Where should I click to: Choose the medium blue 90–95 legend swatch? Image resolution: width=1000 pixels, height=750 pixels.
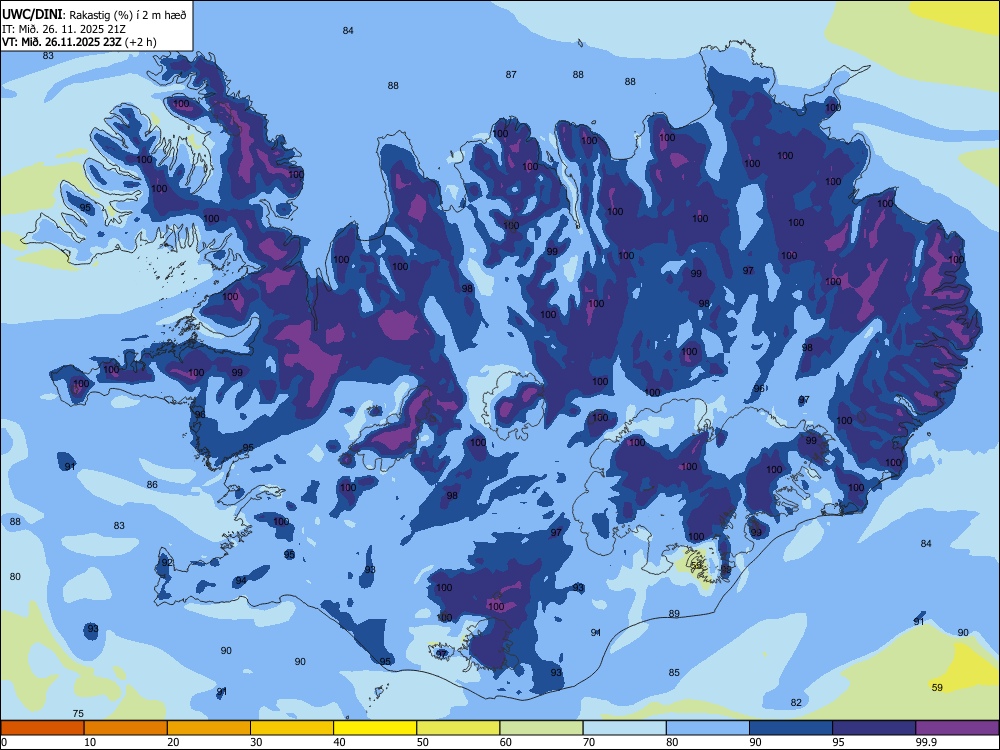coord(791,728)
